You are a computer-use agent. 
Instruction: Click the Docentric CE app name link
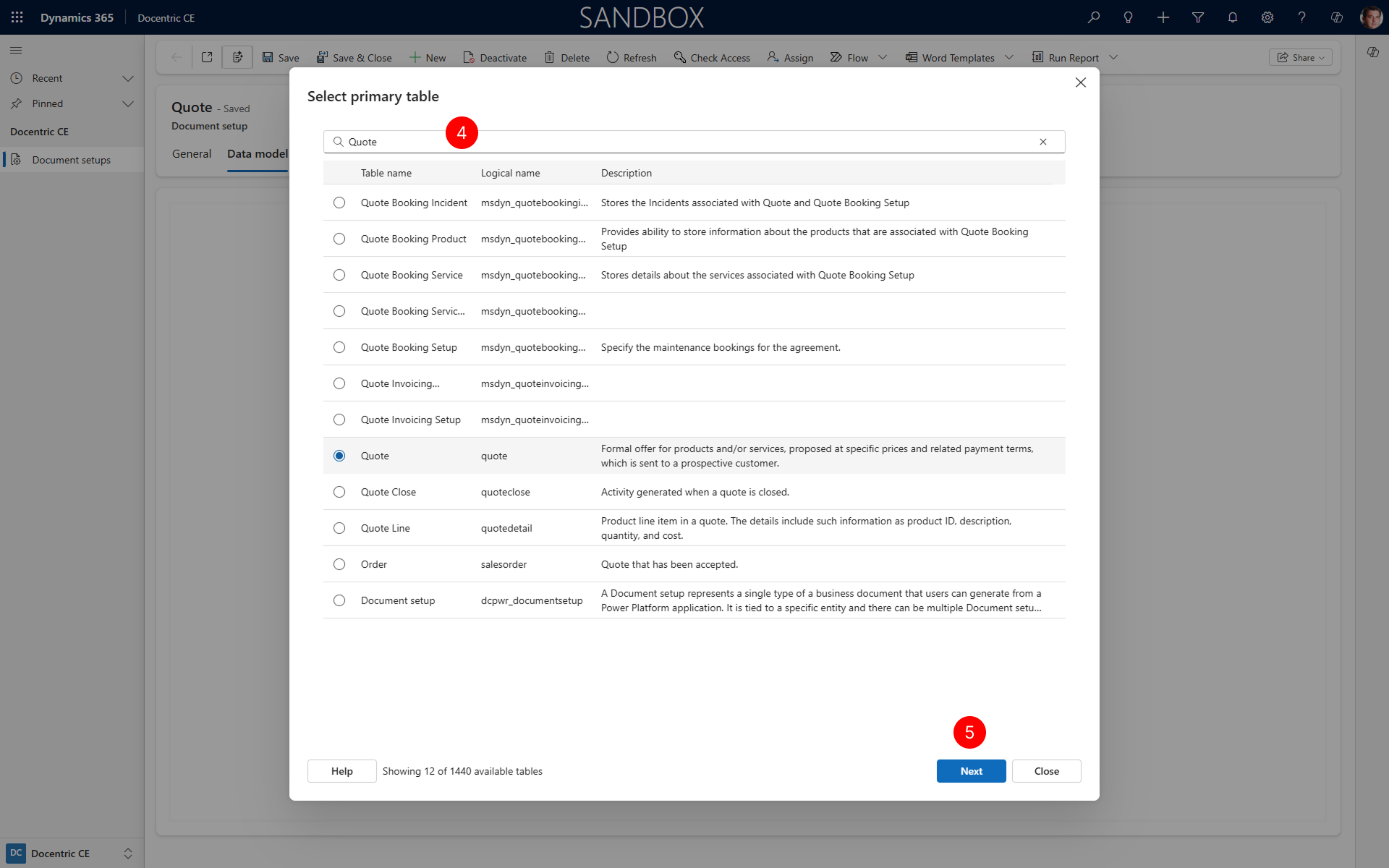pyautogui.click(x=166, y=18)
